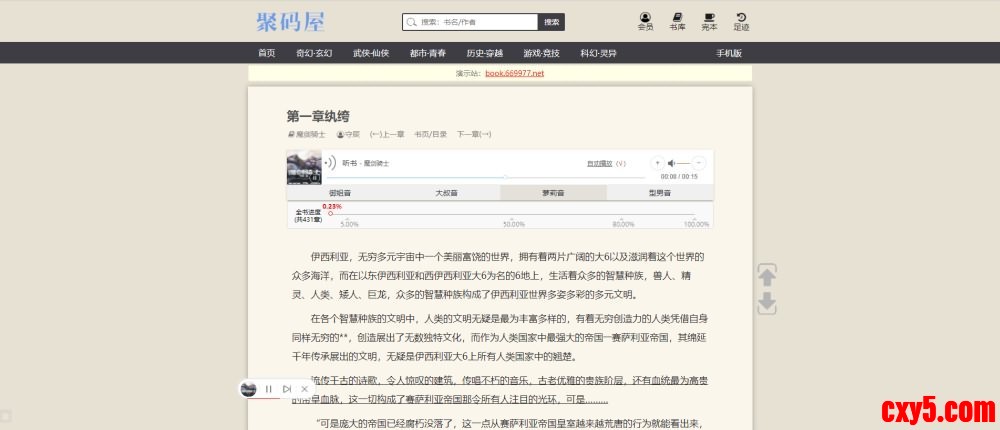
Task: Select the 御姐音 voice option
Action: 340,193
